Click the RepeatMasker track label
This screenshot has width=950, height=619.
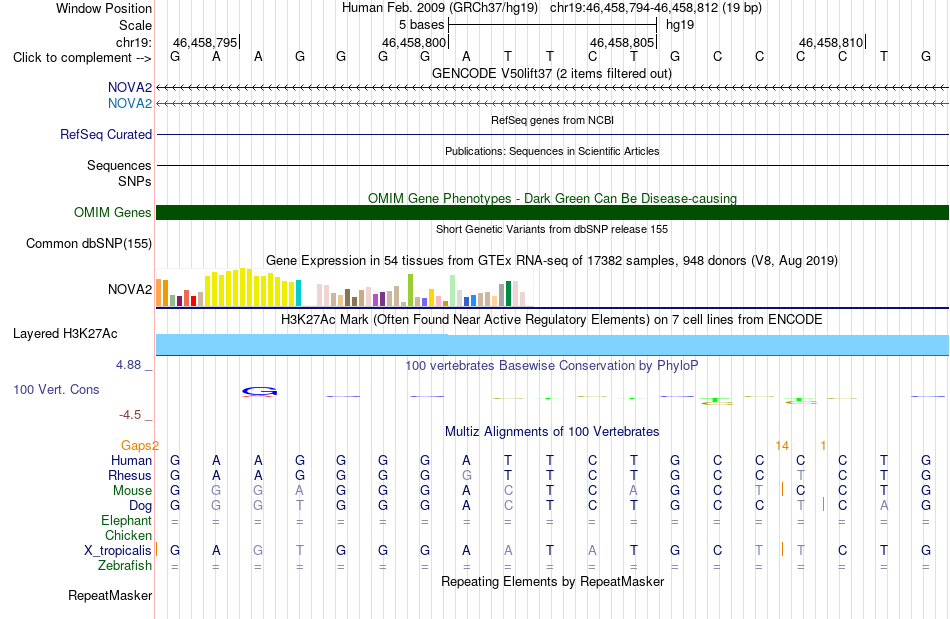pyautogui.click(x=110, y=595)
